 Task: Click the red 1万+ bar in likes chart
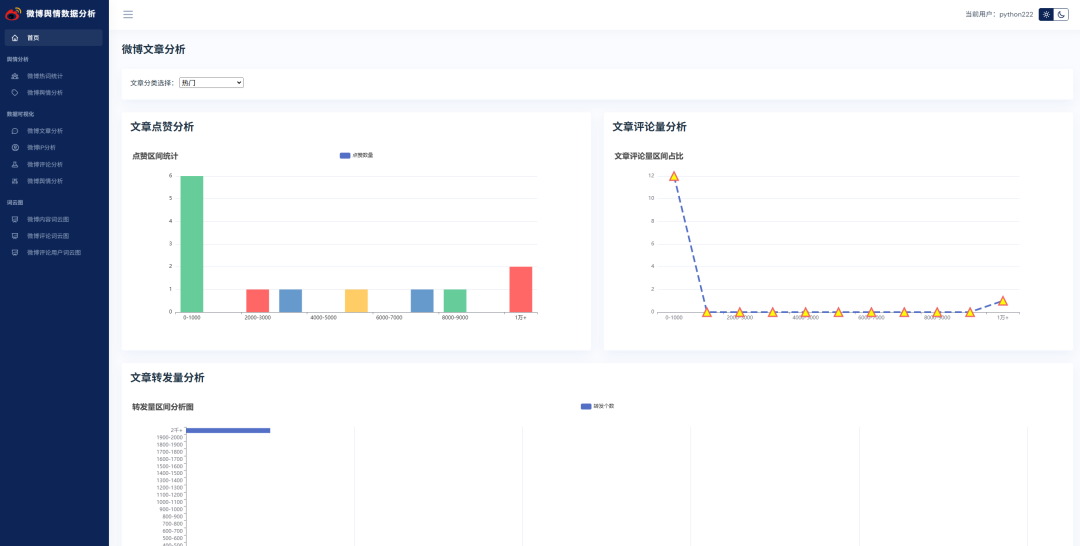[x=521, y=289]
